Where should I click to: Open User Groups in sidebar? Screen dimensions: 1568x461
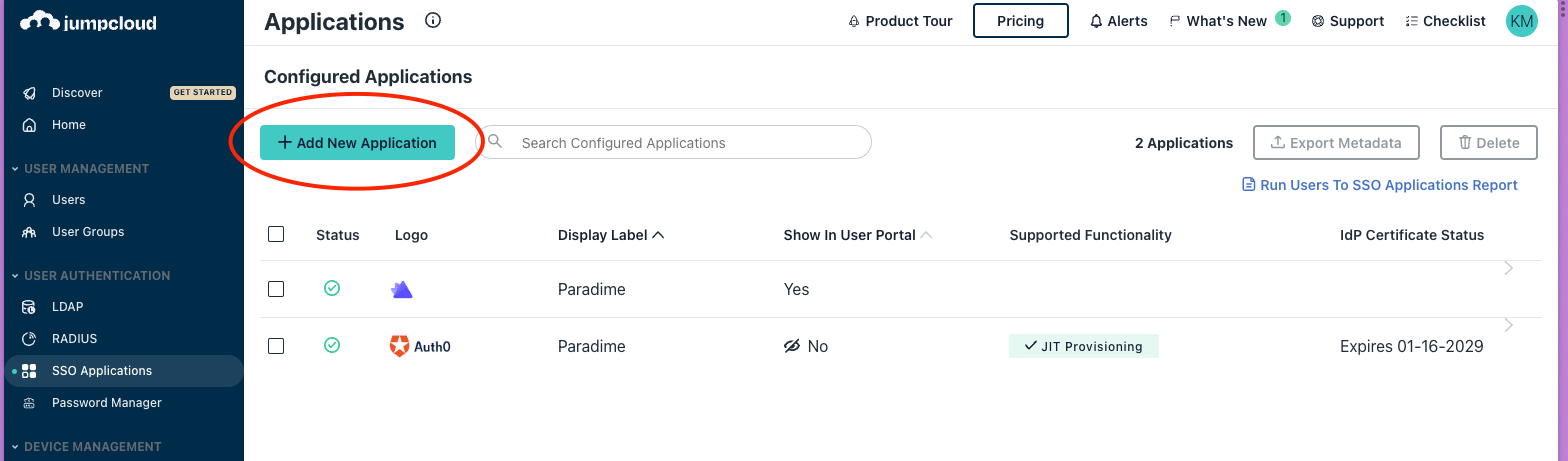tap(88, 232)
